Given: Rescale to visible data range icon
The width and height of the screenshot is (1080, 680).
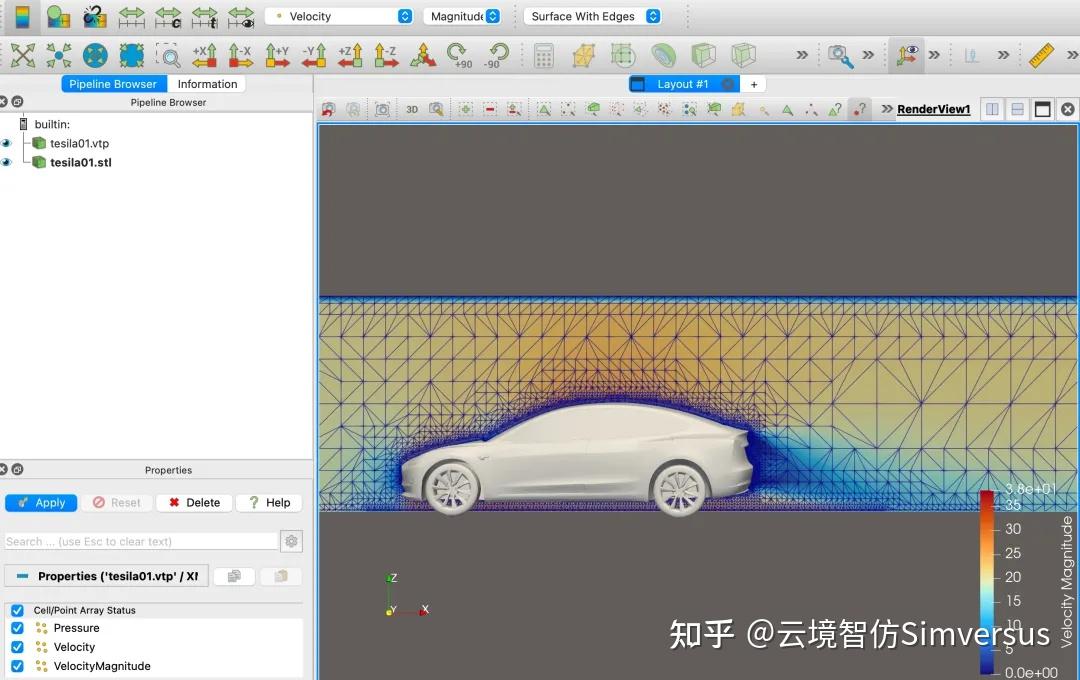Looking at the screenshot, I should coord(241,17).
